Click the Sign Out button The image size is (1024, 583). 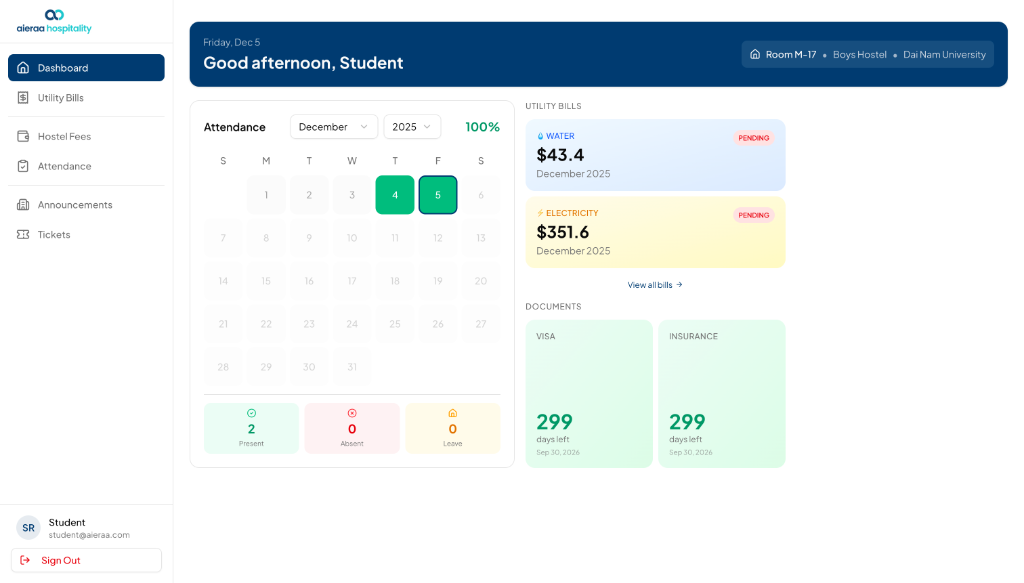tap(85, 560)
